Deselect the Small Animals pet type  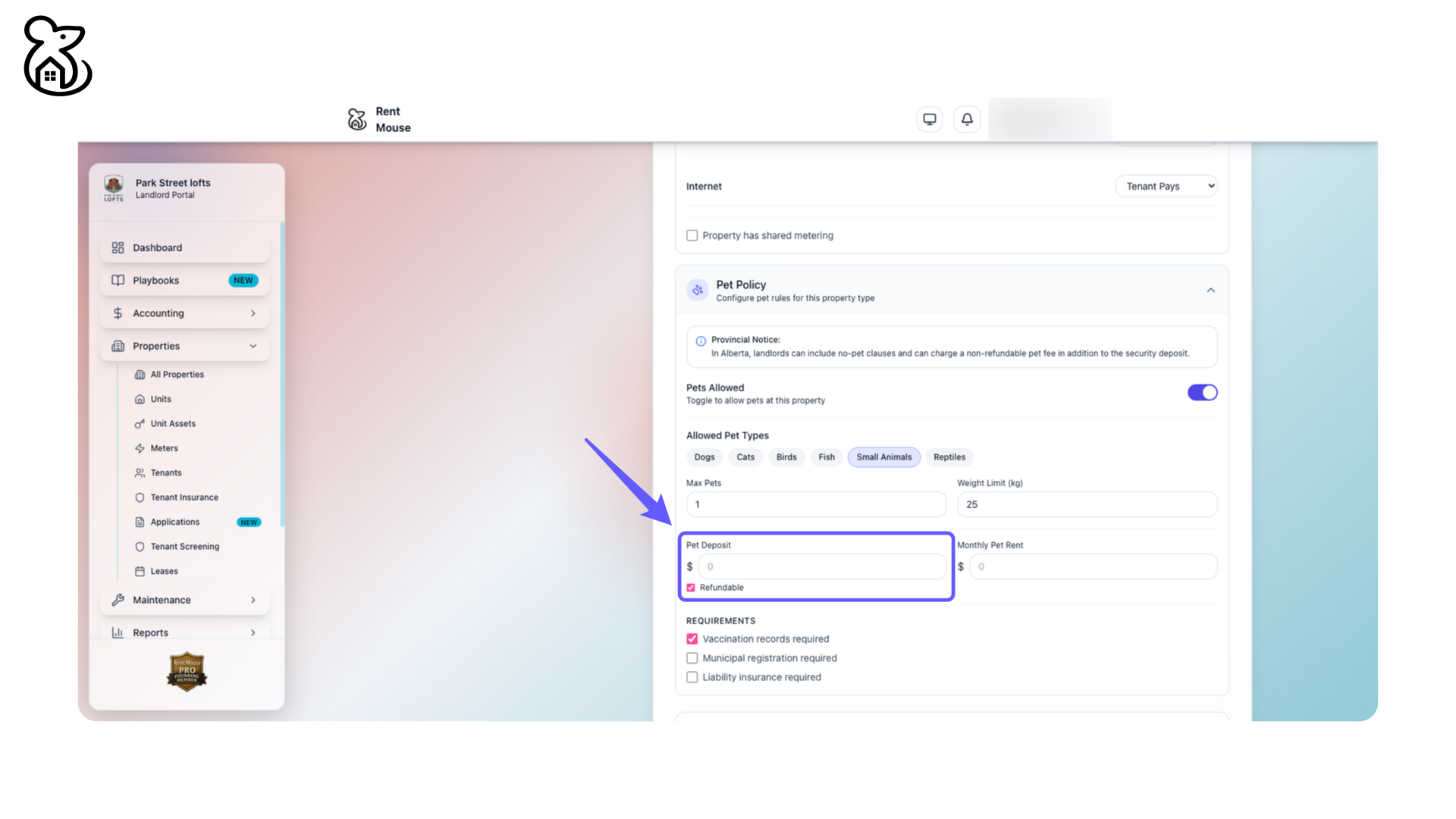(883, 457)
